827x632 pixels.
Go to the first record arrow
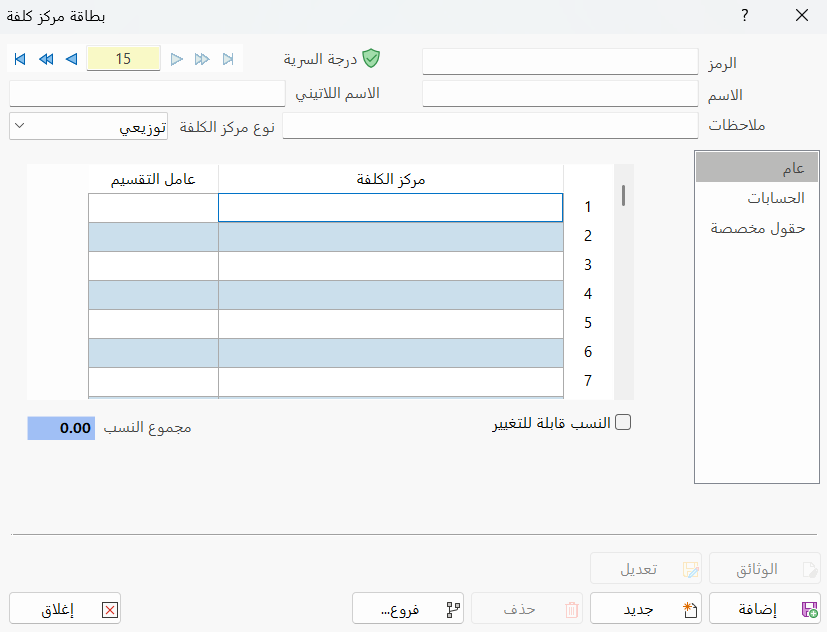(20, 59)
